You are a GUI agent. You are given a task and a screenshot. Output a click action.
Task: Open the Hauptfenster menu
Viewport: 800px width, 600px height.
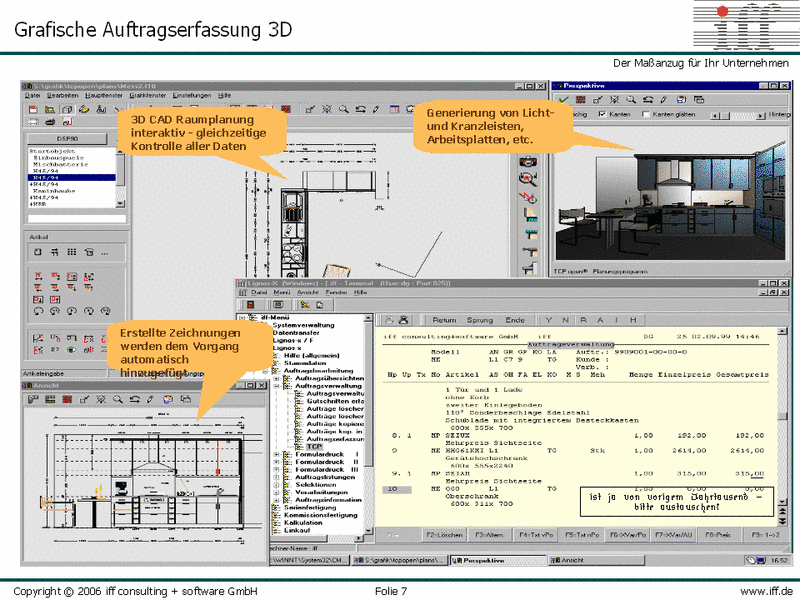[104, 95]
